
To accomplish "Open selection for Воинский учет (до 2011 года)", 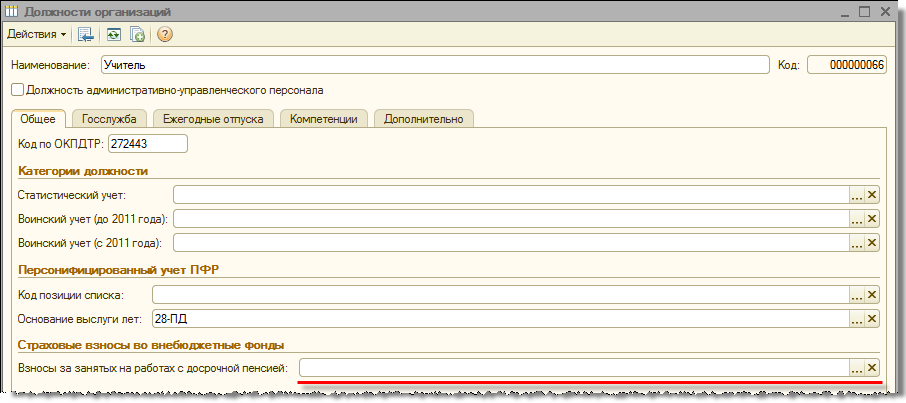I will click(856, 219).
